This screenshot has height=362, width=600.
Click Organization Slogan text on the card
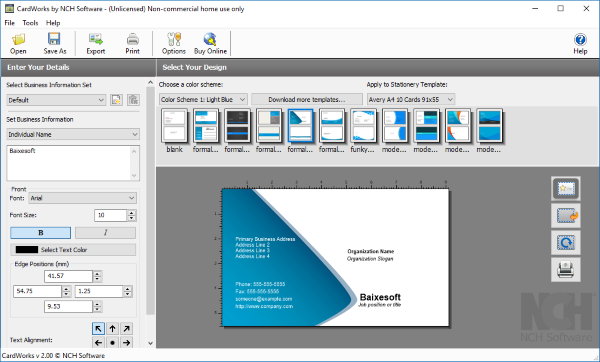pyautogui.click(x=370, y=259)
